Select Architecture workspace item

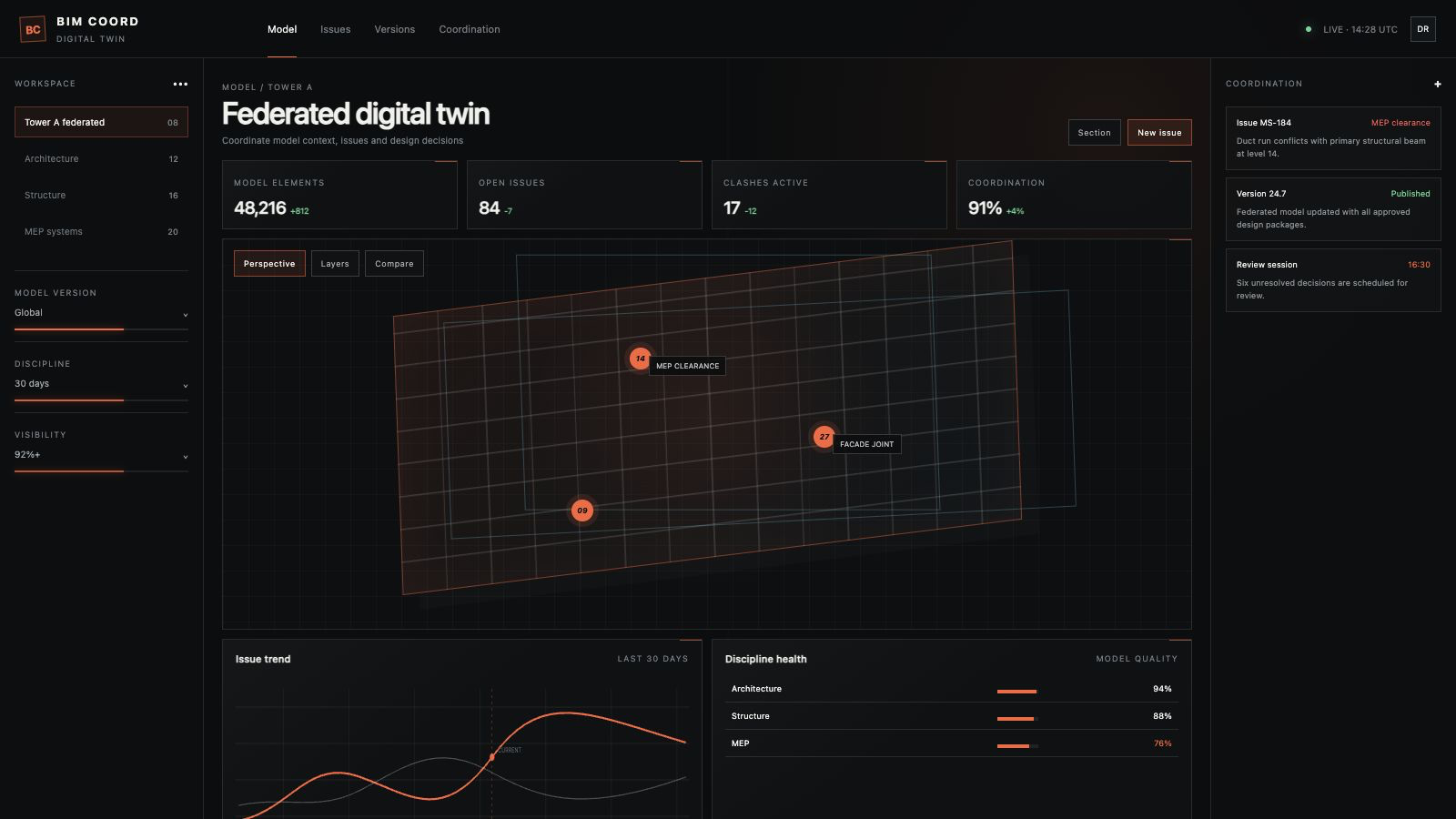pos(101,158)
